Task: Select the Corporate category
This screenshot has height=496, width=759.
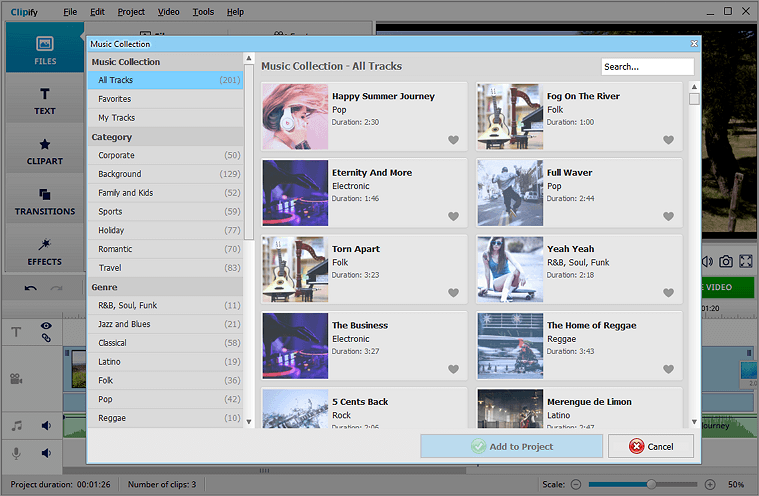Action: pos(166,155)
